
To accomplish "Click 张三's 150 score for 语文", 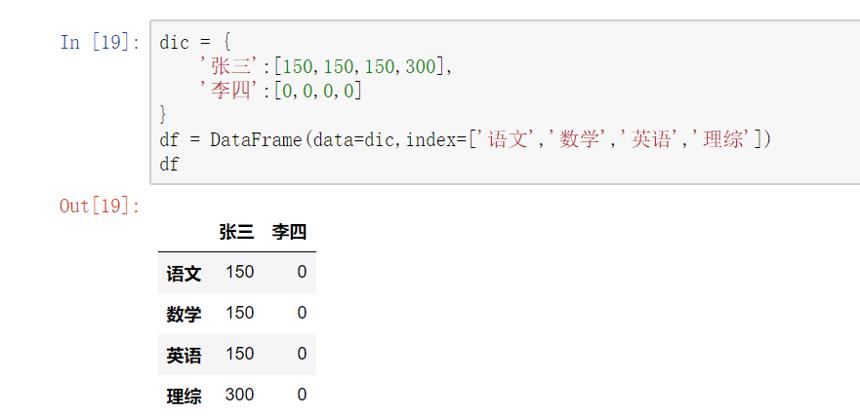I will (x=240, y=272).
